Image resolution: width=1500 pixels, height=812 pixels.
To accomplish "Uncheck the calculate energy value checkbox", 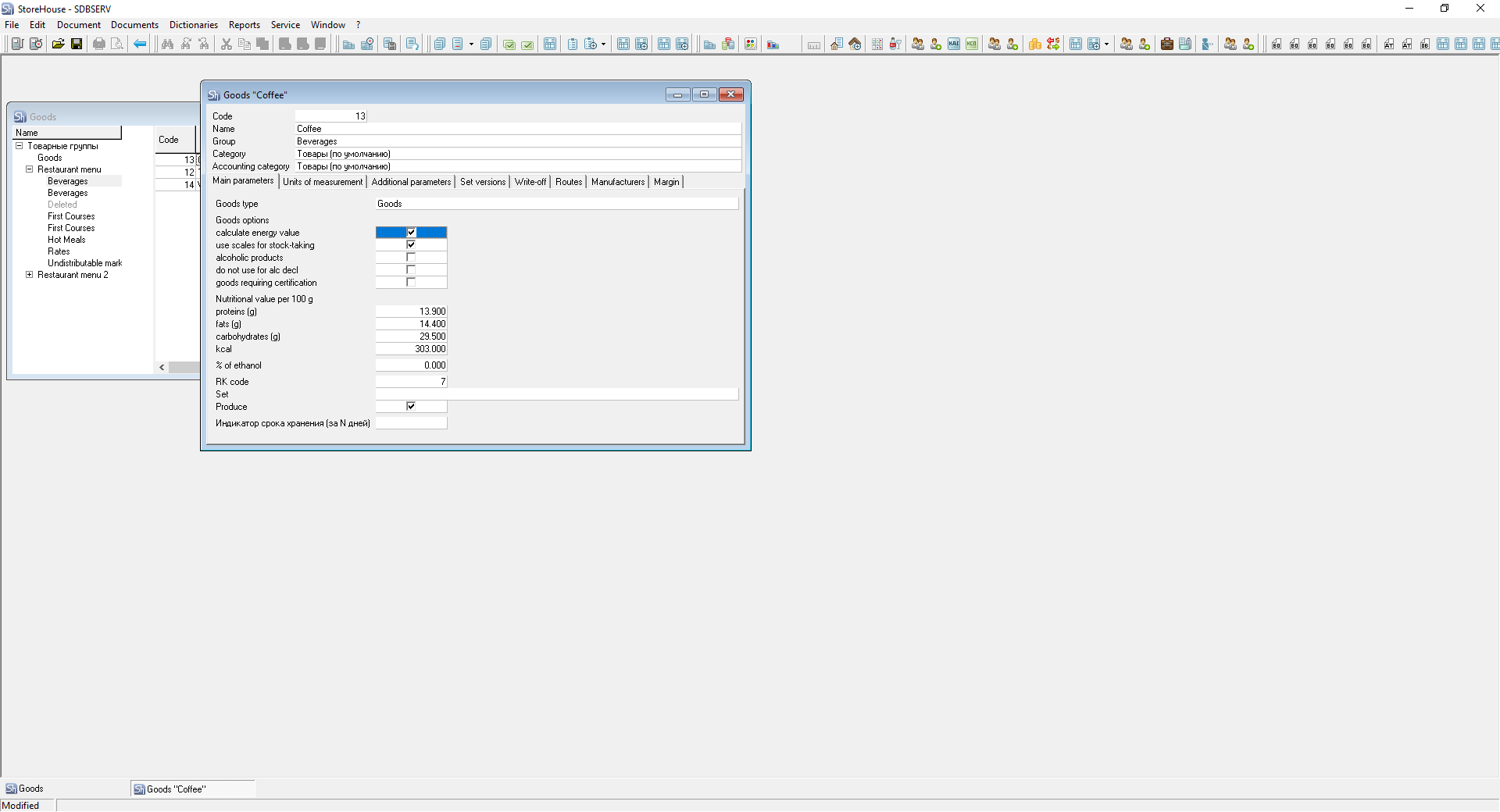I will [x=411, y=233].
